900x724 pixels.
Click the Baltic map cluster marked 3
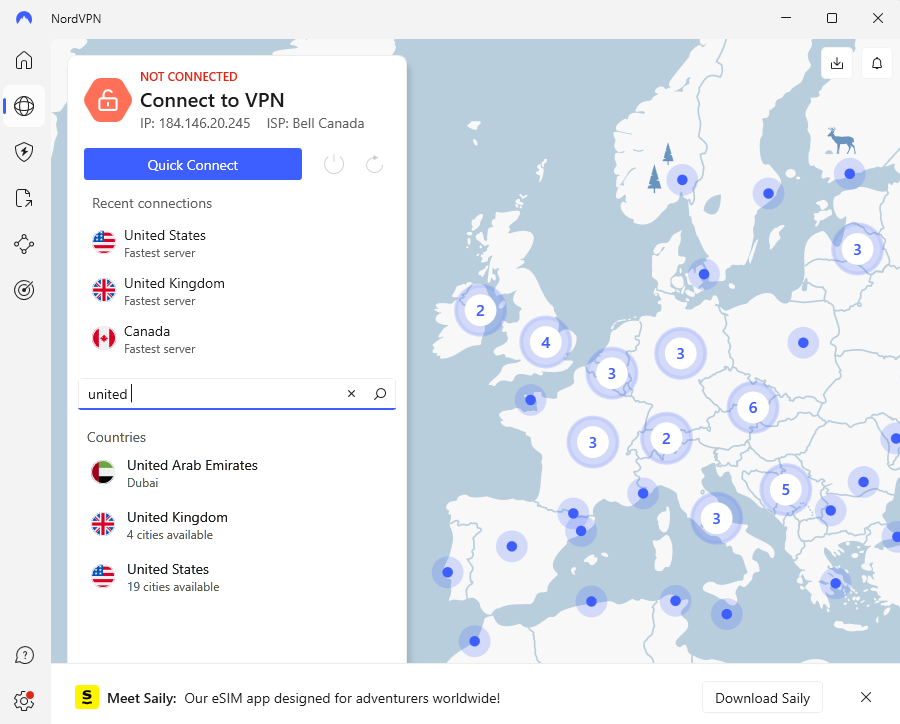pyautogui.click(x=857, y=249)
